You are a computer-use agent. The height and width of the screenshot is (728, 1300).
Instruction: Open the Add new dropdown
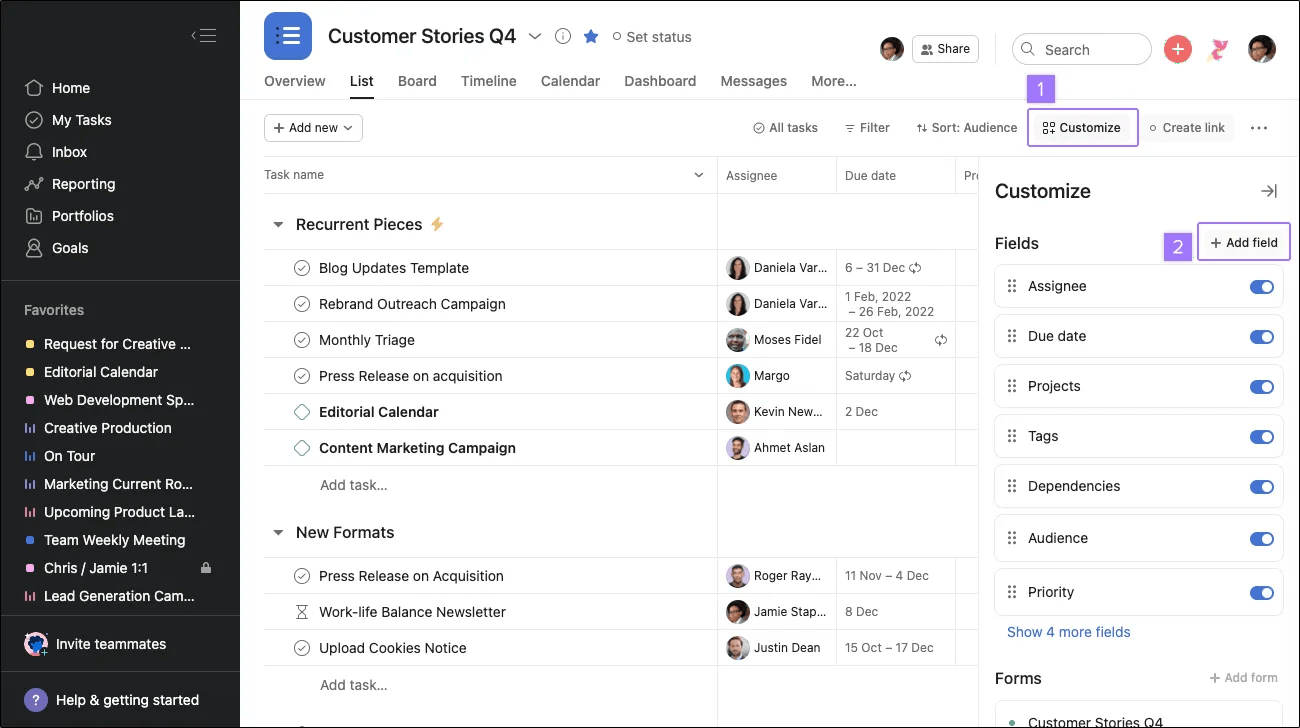click(x=313, y=128)
